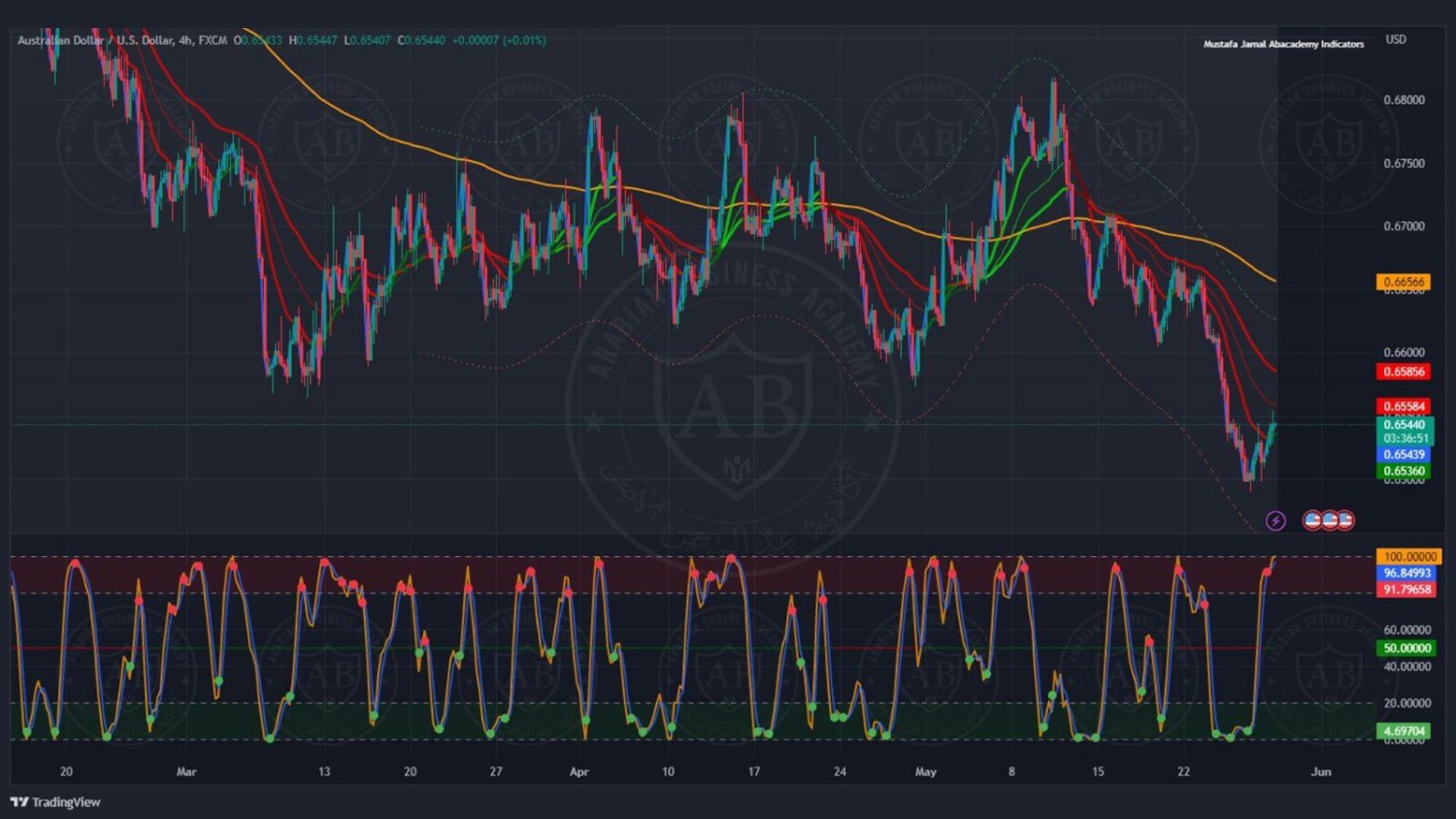Click the 22 date label on the time axis
The image size is (1456, 819).
(1183, 772)
